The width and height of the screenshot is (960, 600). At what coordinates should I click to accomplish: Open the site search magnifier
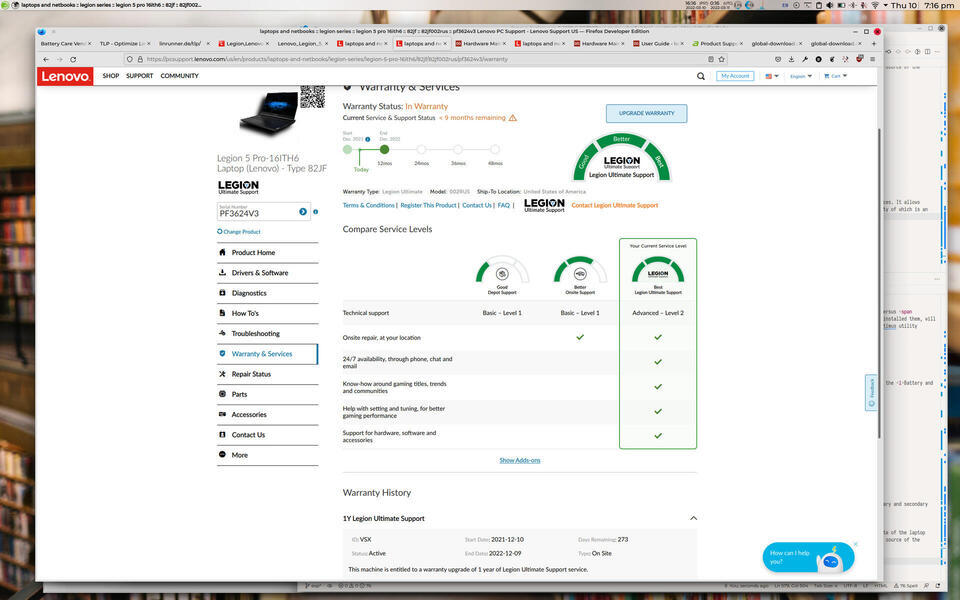tap(700, 76)
